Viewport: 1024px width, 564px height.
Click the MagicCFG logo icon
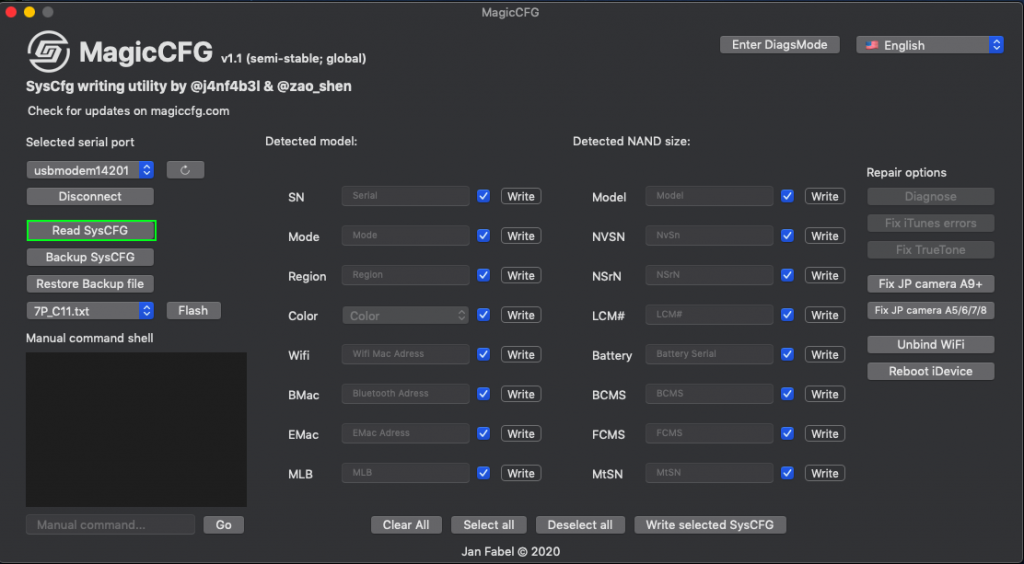coord(48,52)
